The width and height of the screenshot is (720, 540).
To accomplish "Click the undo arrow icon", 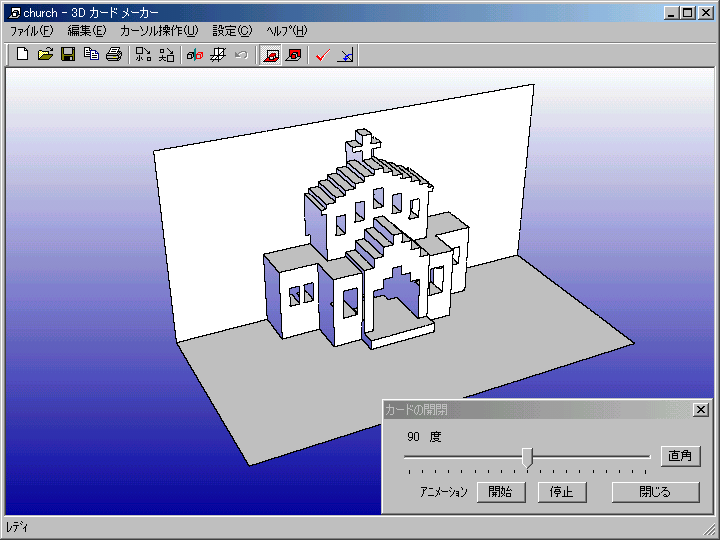I will 241,55.
